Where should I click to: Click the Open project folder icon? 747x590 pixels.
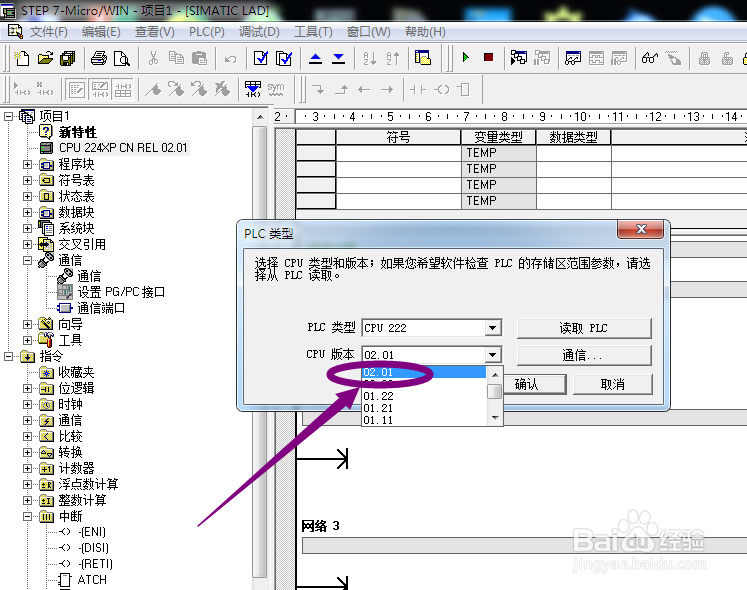click(x=45, y=58)
